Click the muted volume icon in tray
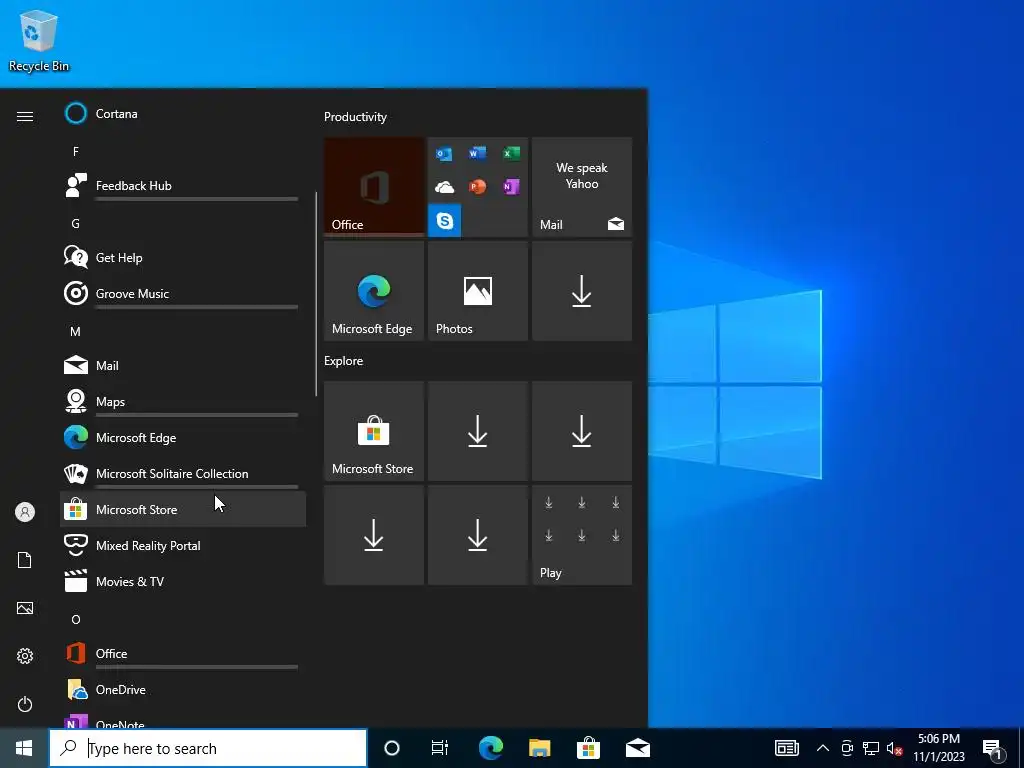1024x768 pixels. tap(894, 748)
